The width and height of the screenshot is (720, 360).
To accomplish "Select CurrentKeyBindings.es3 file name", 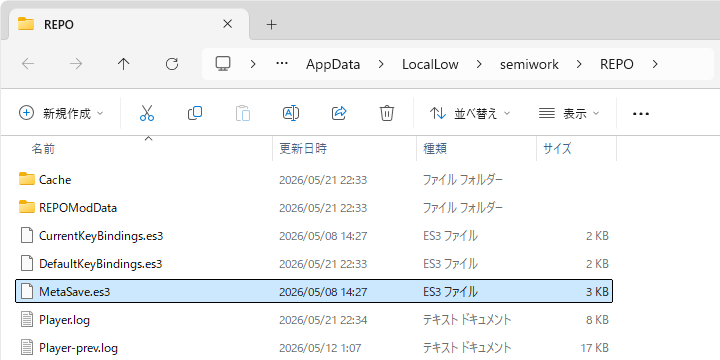I will click(101, 236).
